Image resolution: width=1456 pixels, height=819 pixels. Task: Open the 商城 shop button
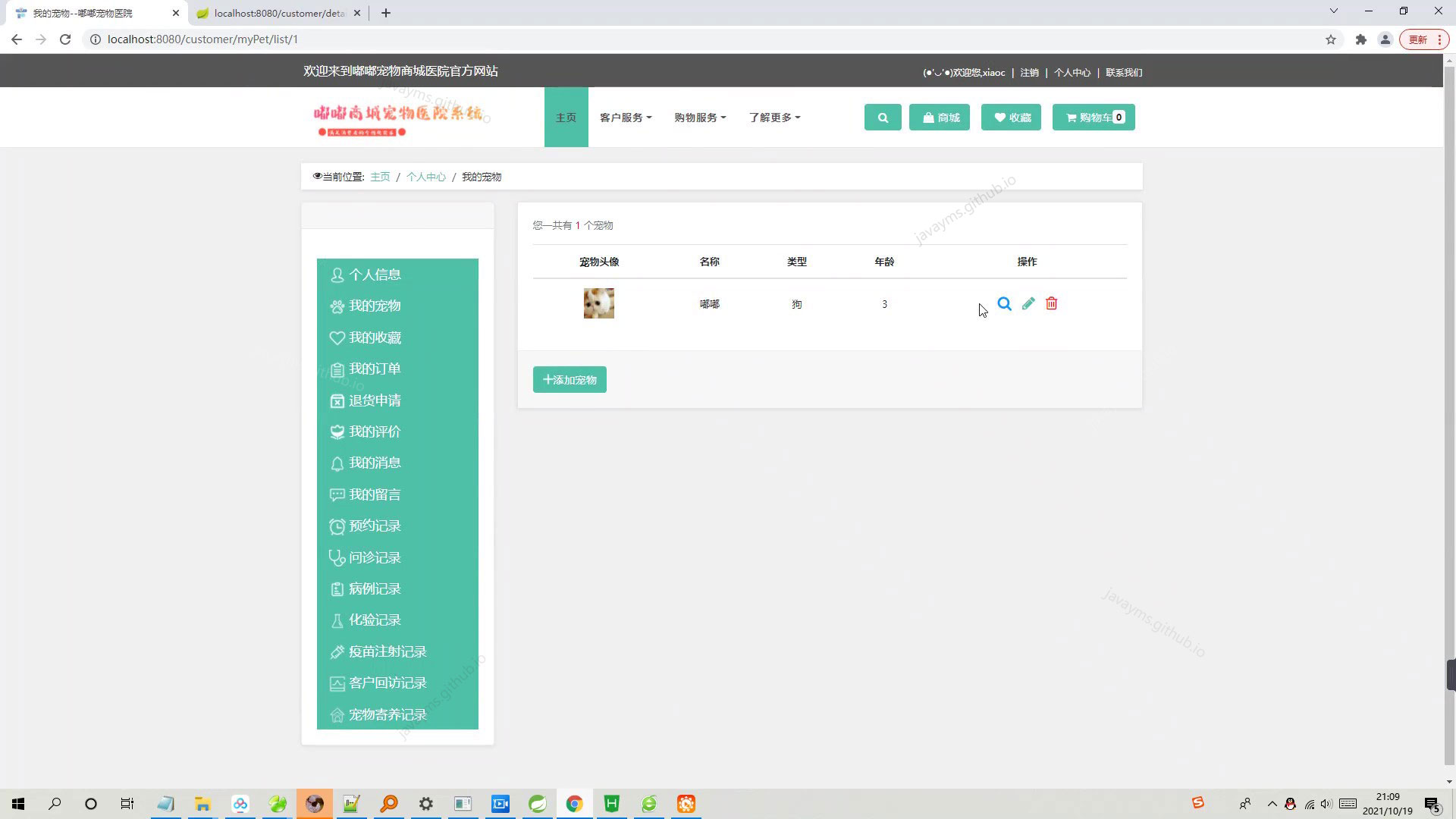click(x=940, y=118)
